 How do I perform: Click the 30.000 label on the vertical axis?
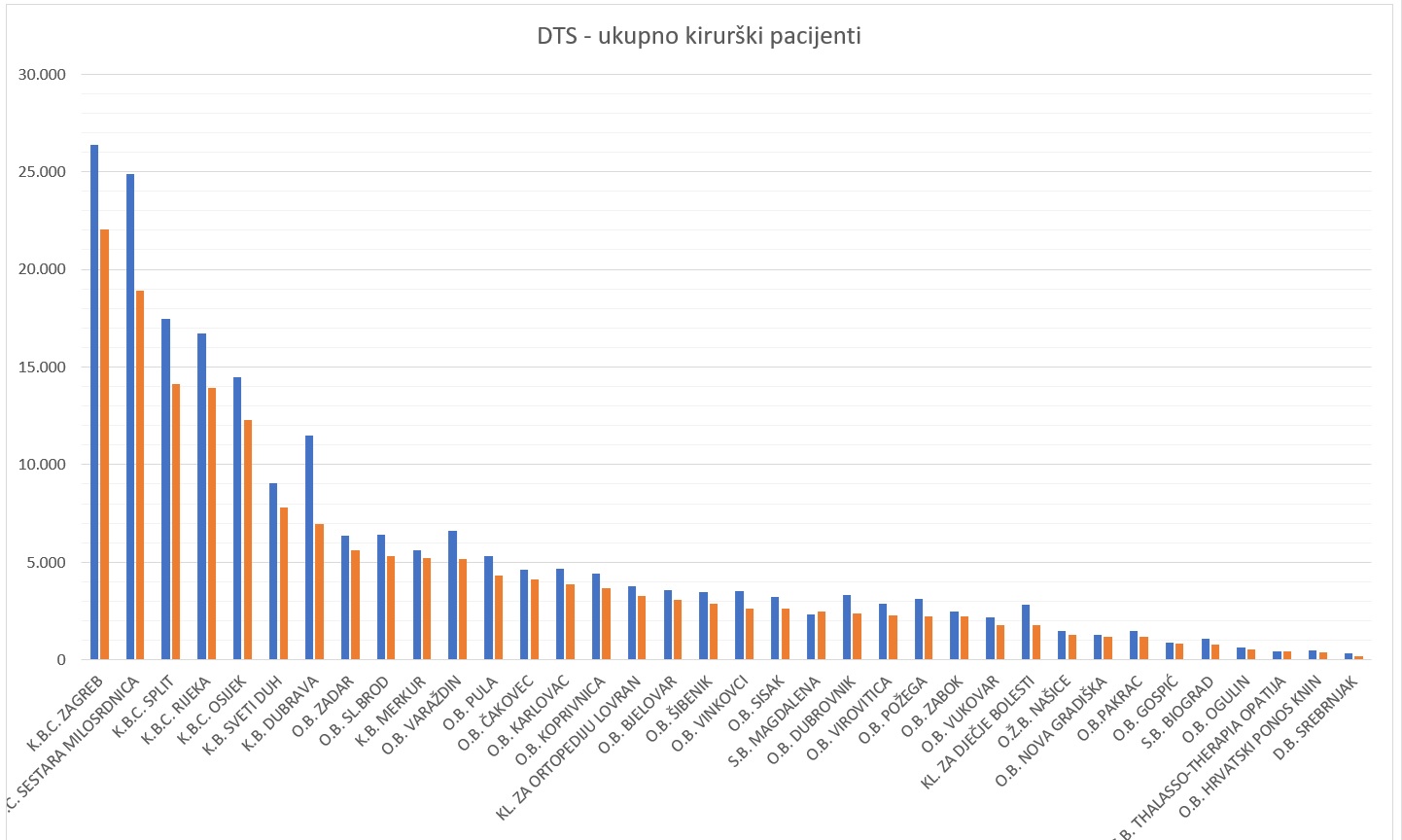tap(42, 75)
